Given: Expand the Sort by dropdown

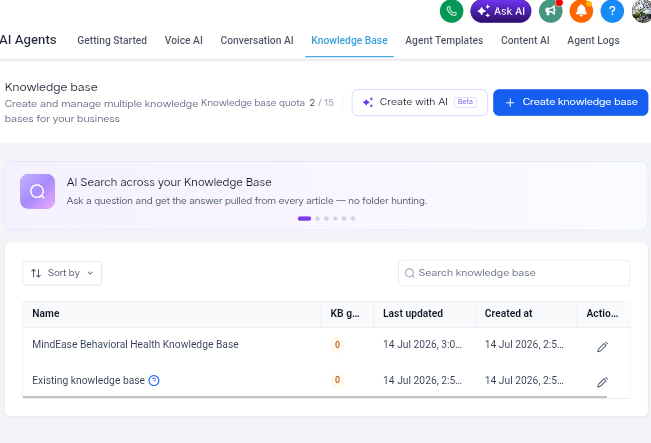Looking at the screenshot, I should point(62,273).
